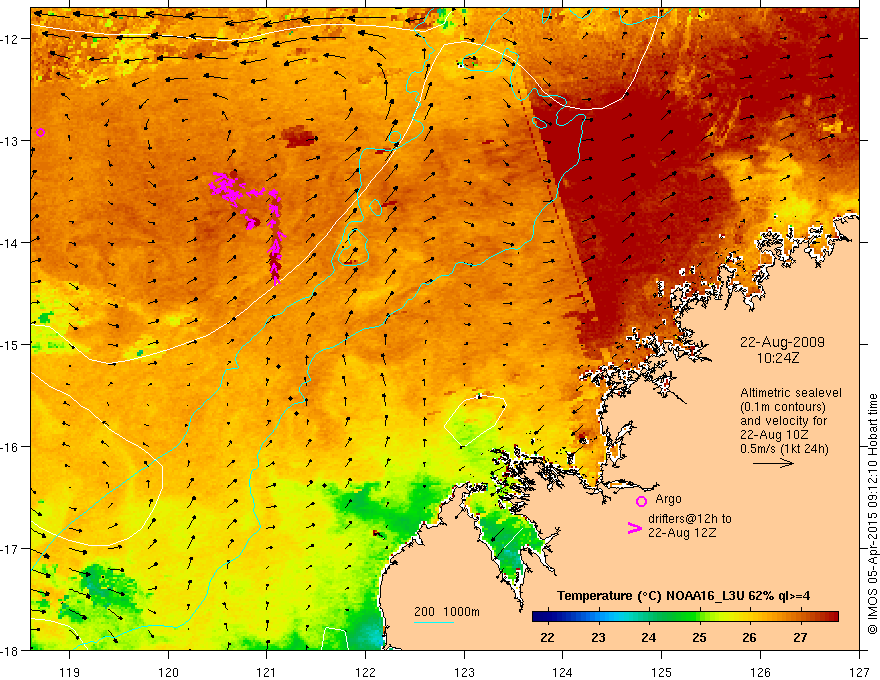Click the longitude tick label "123"
880x680 pixels.
point(465,672)
